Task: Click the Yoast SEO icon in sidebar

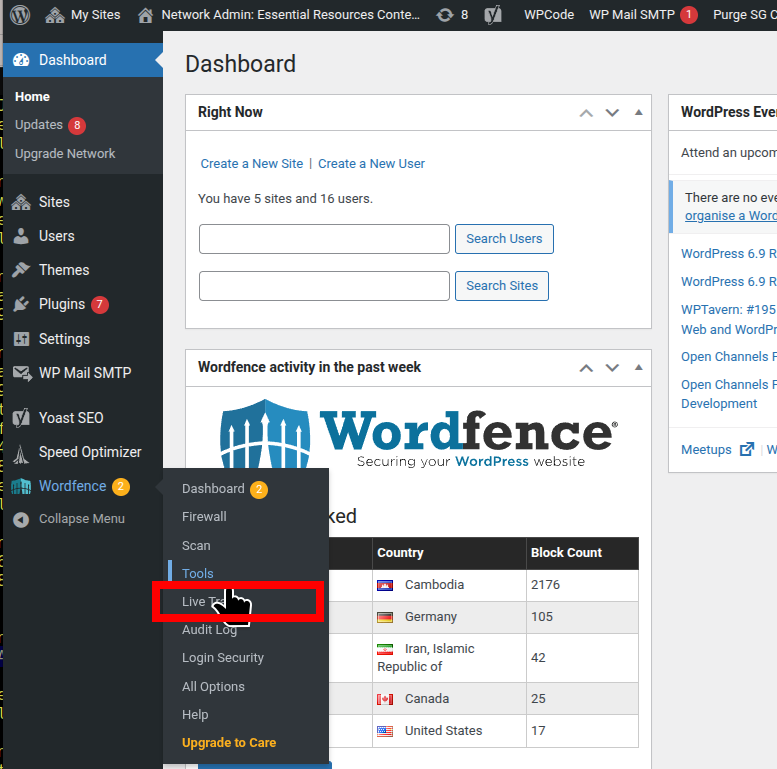Action: point(21,418)
